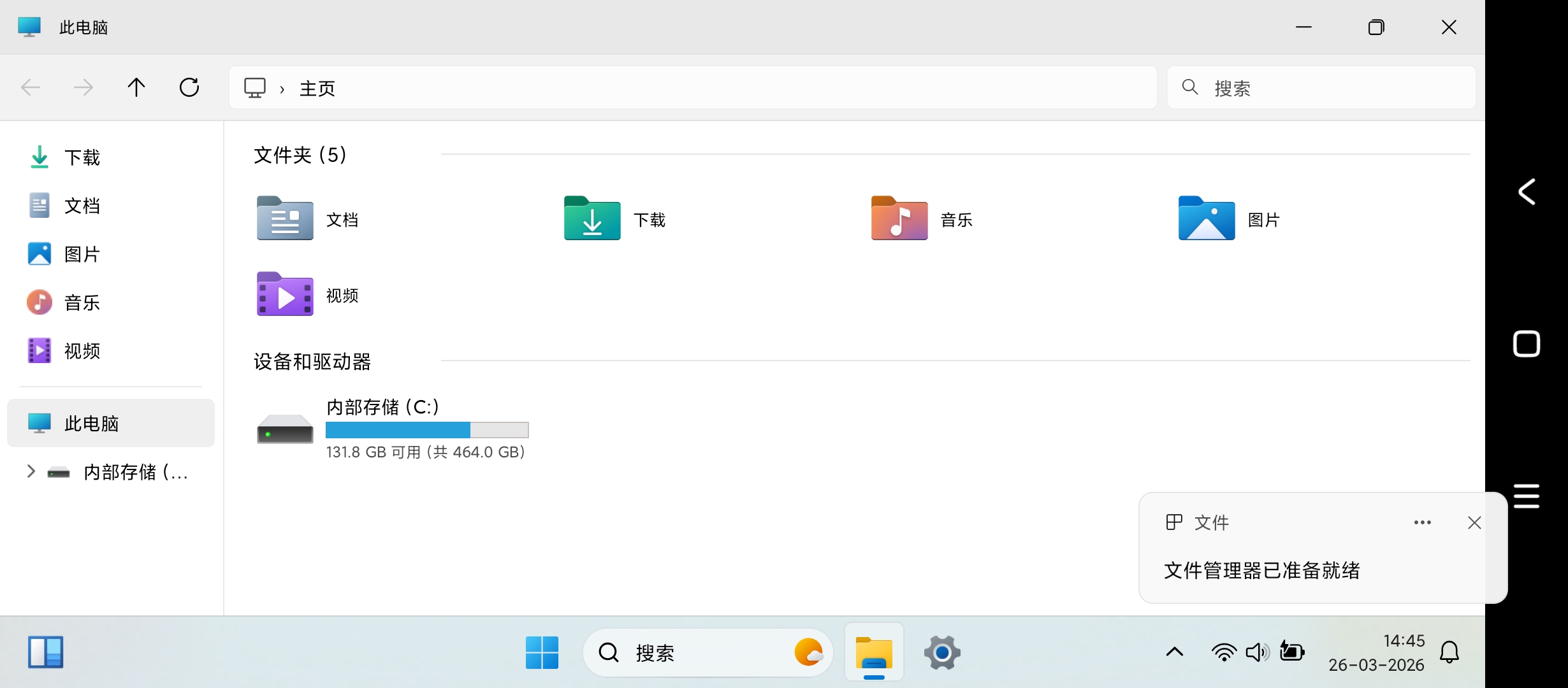Viewport: 1568px width, 688px height.
Task: Click the 131.8 GB 可用 storage text
Action: coord(426,452)
